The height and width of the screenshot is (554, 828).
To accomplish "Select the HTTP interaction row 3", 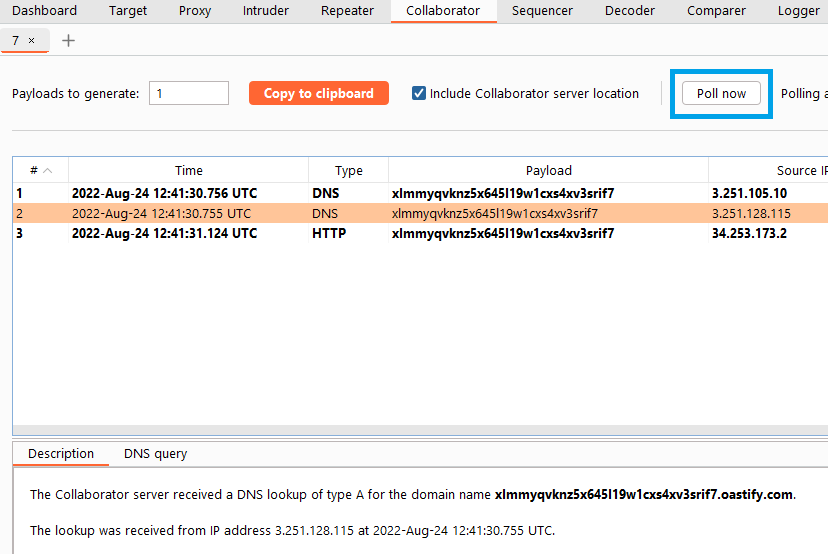I will (400, 234).
